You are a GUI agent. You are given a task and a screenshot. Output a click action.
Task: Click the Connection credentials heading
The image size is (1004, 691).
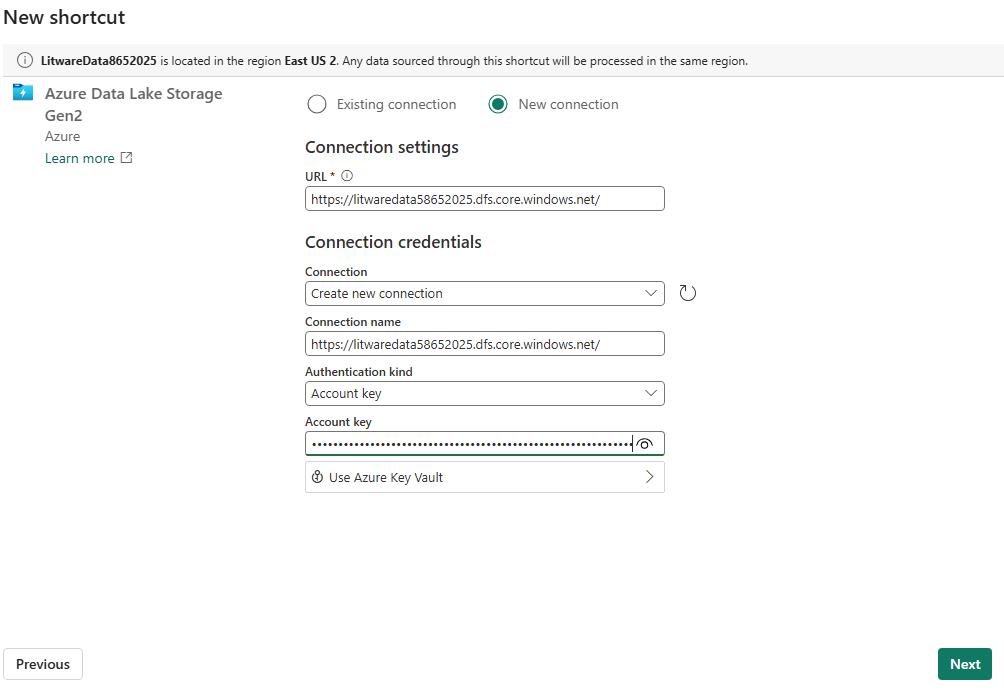pos(393,242)
